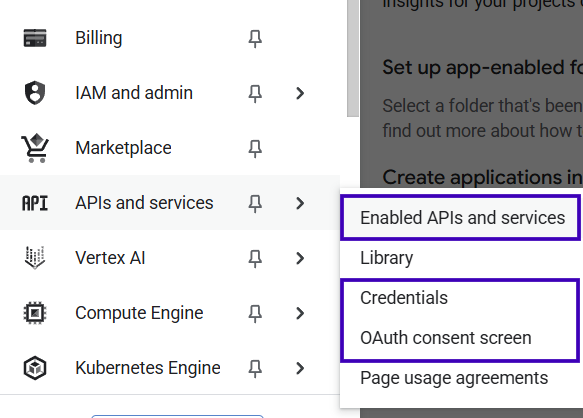583x418 pixels.
Task: Click the Kubernetes Engine hexagon icon
Action: tap(35, 368)
